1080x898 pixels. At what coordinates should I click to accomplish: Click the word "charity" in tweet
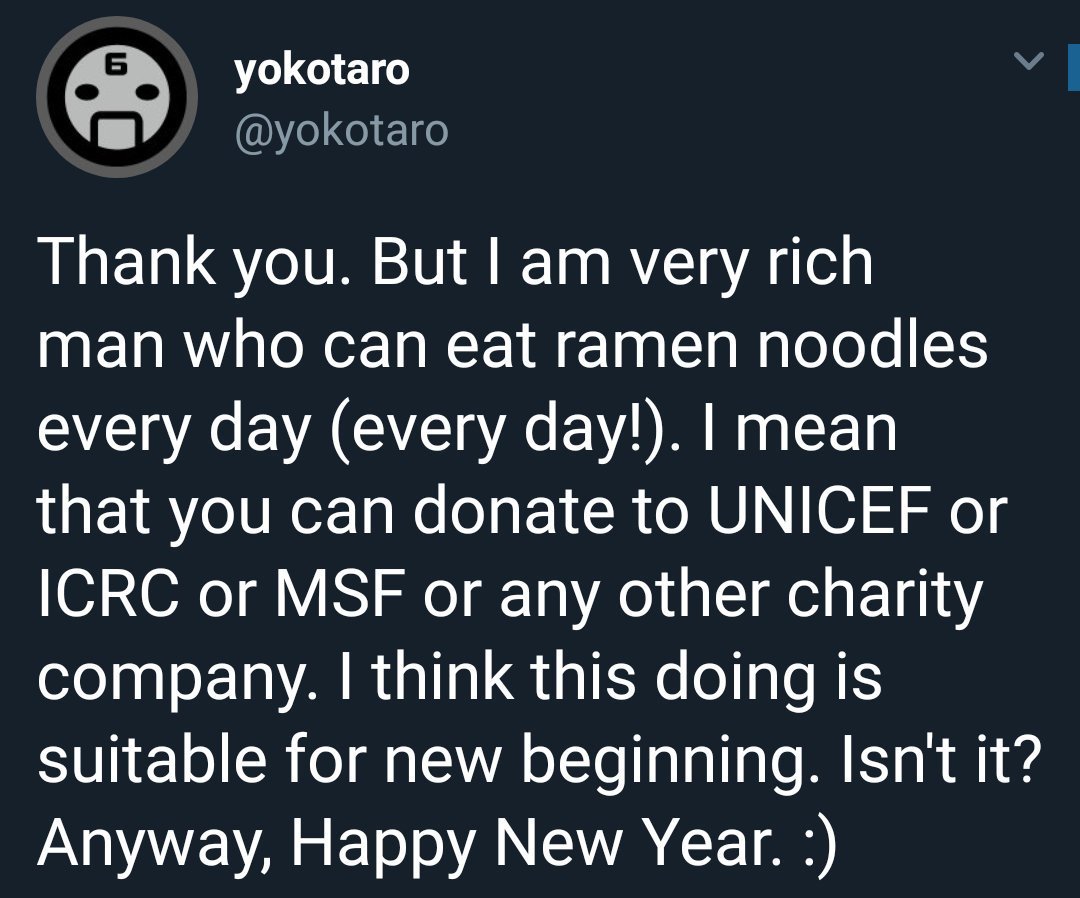pyautogui.click(x=886, y=596)
